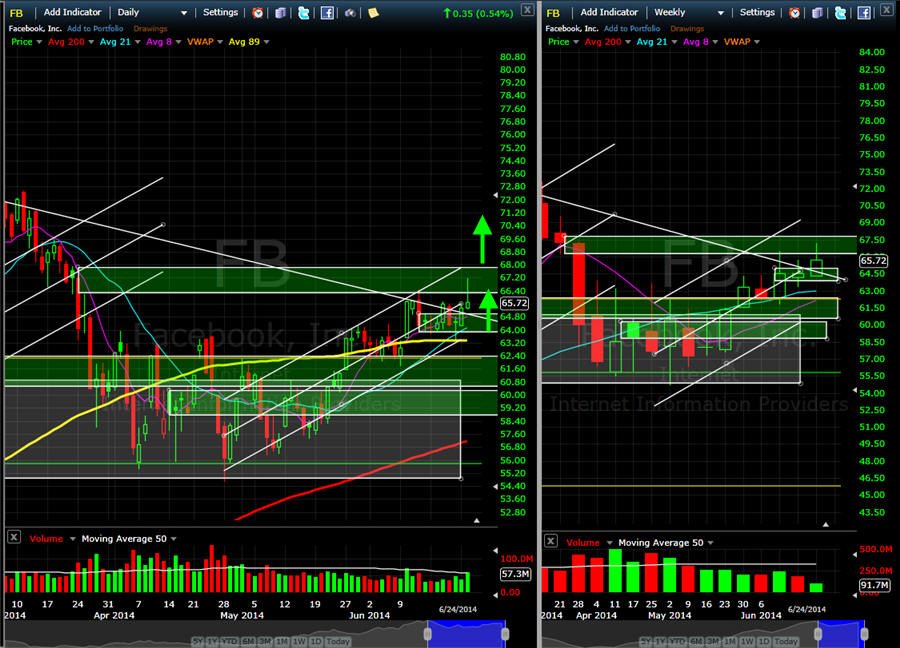900x648 pixels.
Task: Grab left handle of Weekly range slider
Action: pyautogui.click(x=818, y=634)
